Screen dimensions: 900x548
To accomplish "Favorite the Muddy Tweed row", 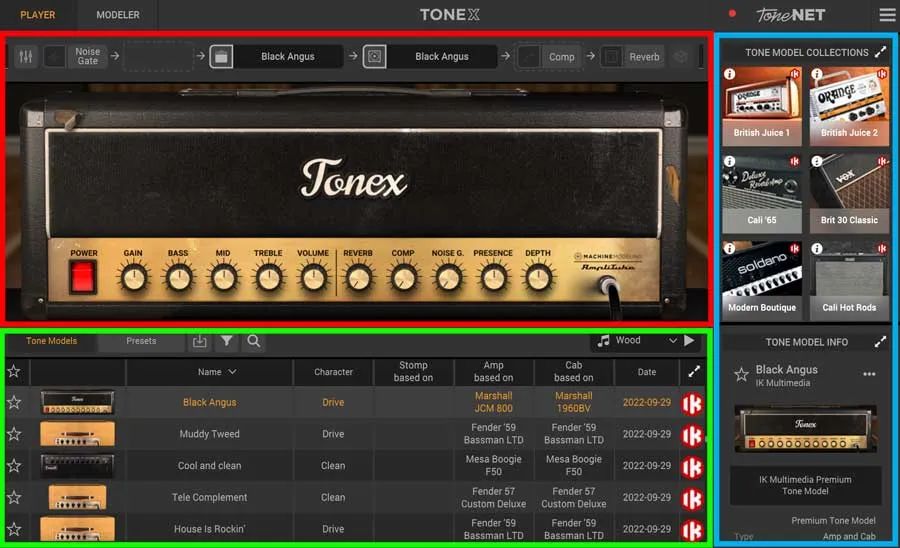I will (x=14, y=434).
